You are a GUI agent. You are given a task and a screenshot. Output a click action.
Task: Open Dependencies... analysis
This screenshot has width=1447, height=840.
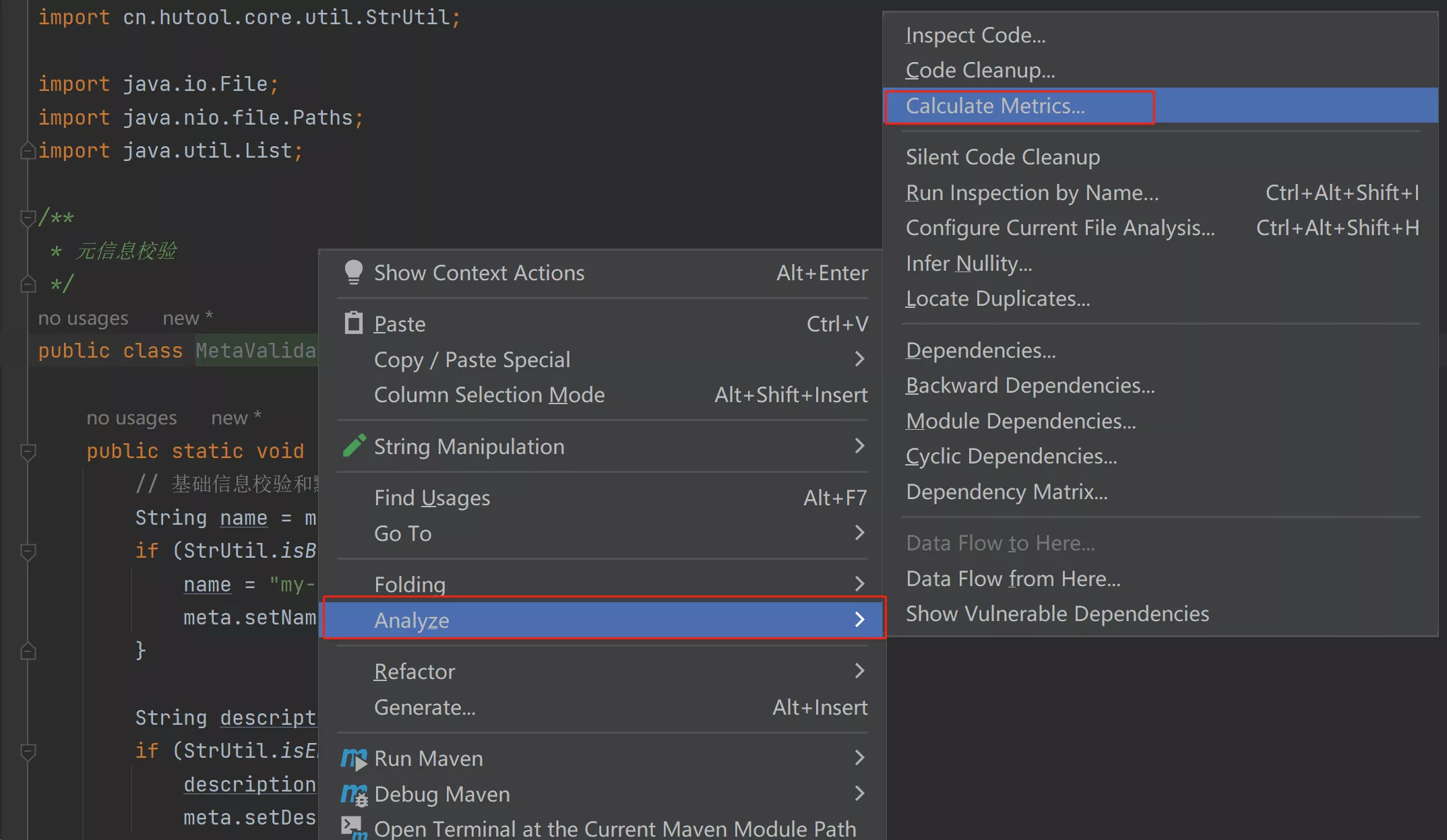coord(1161,350)
